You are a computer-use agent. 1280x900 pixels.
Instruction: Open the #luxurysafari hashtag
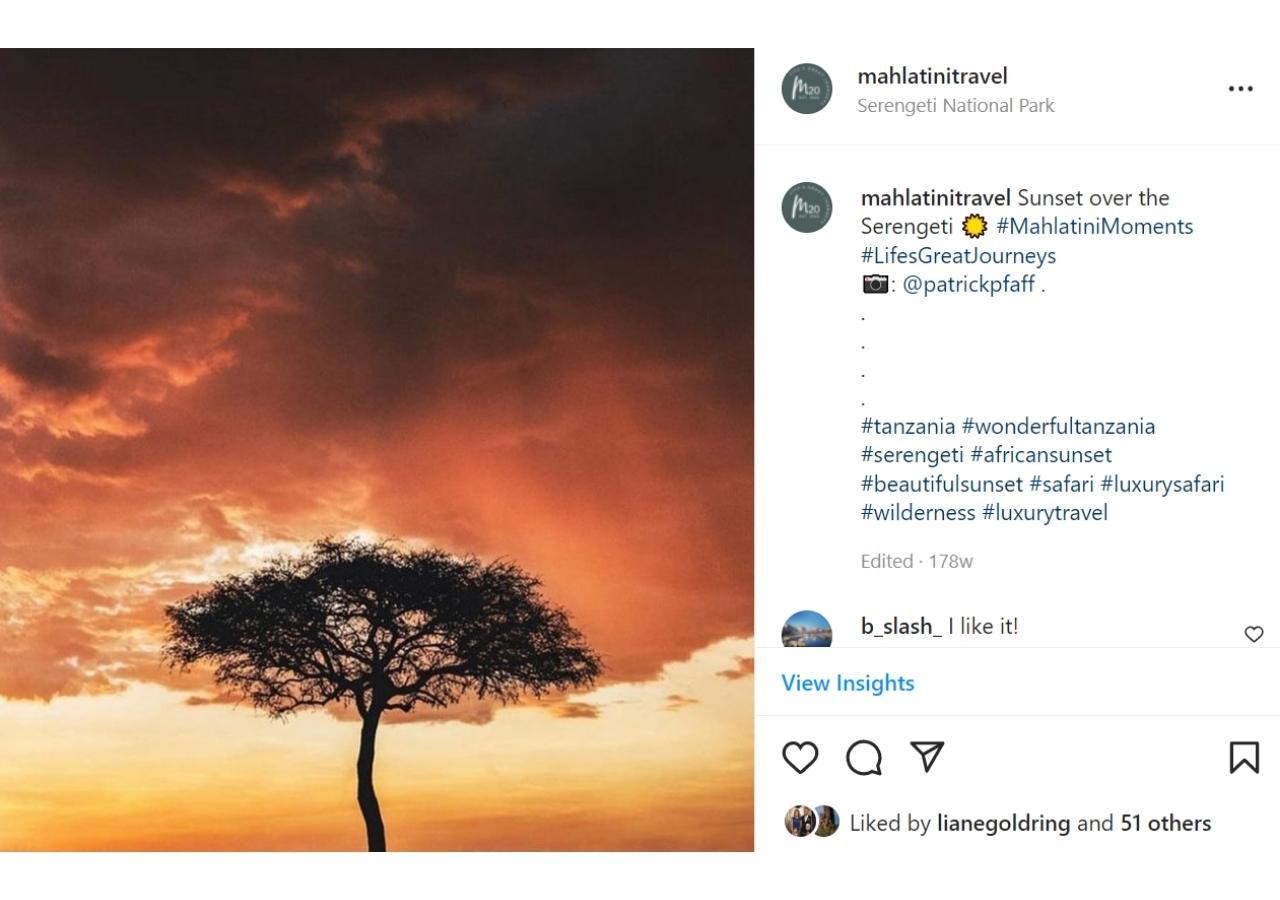pyautogui.click(x=1162, y=484)
